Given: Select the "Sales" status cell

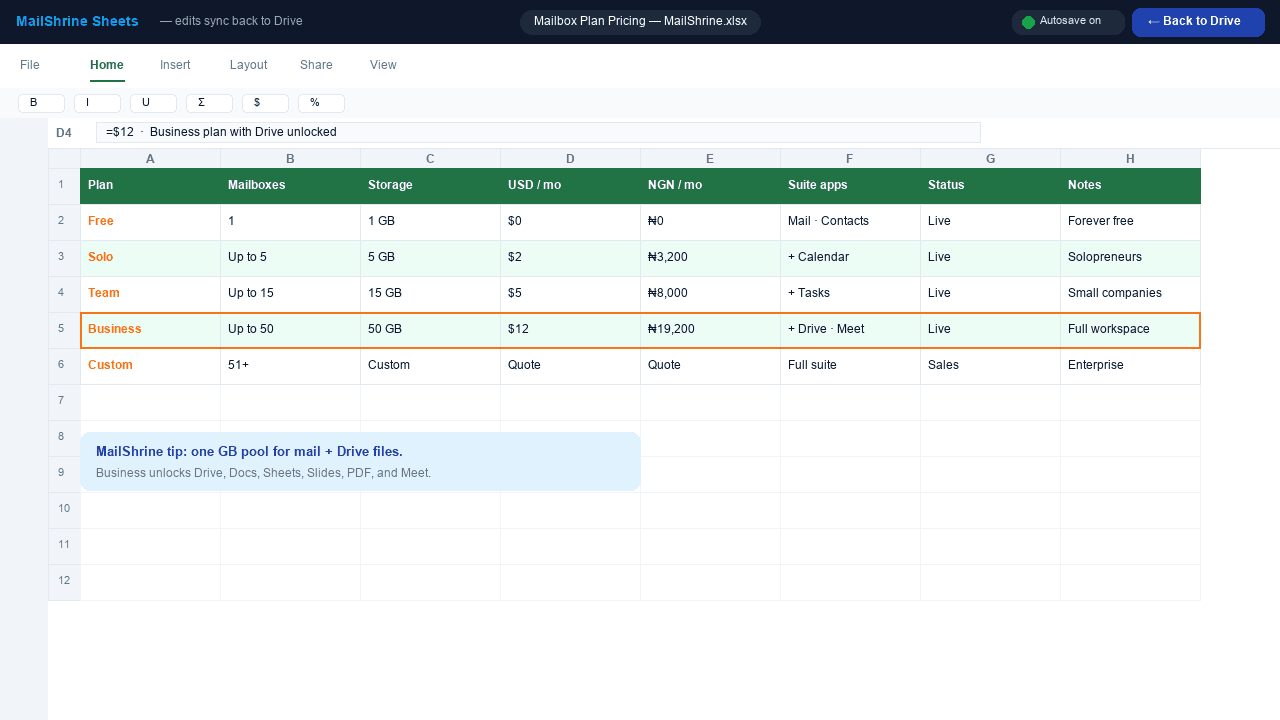Looking at the screenshot, I should [x=990, y=367].
